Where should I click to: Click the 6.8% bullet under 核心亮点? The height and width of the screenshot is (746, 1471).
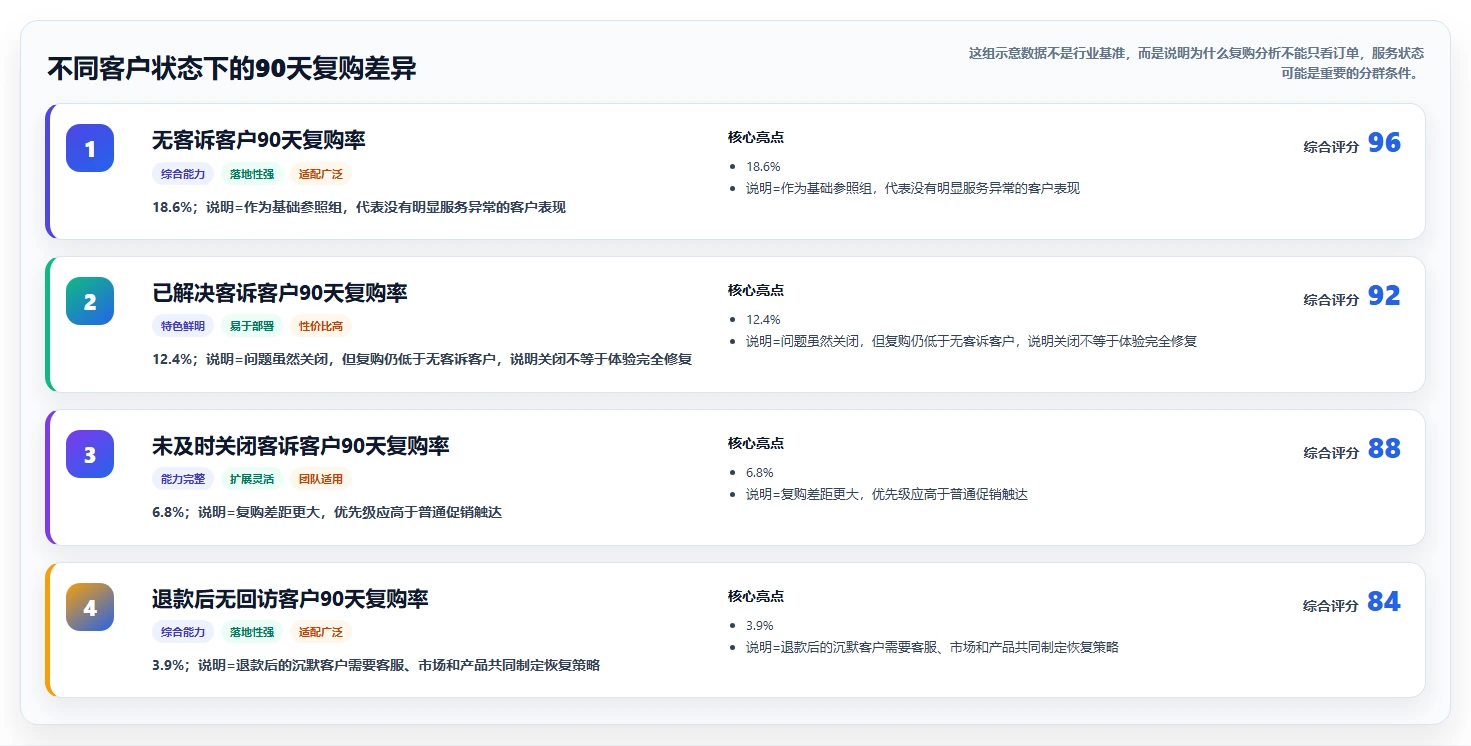pyautogui.click(x=760, y=473)
